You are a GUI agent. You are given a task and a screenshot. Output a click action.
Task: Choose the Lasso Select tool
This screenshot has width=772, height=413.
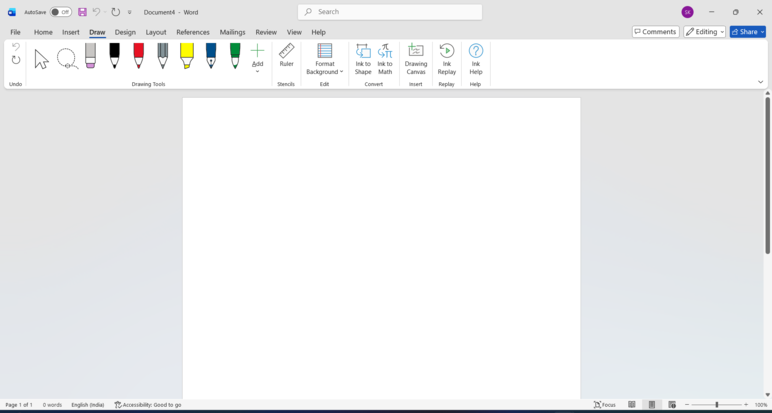coord(67,59)
